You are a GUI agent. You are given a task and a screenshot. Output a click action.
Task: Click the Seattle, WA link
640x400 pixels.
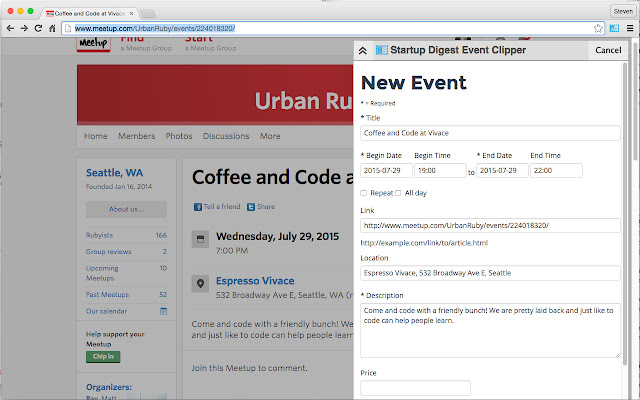tap(114, 173)
